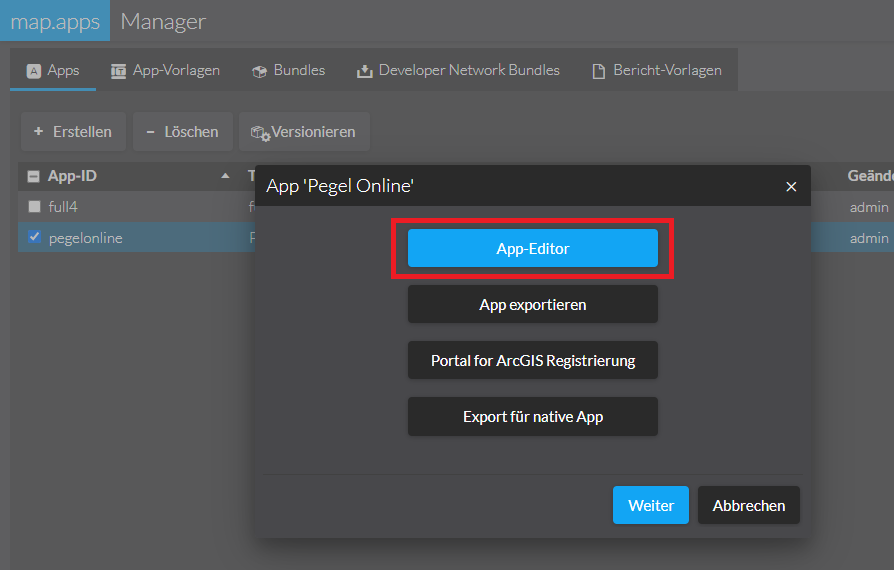Click the minus icon on Löschen
This screenshot has height=570, width=894.
[x=151, y=132]
